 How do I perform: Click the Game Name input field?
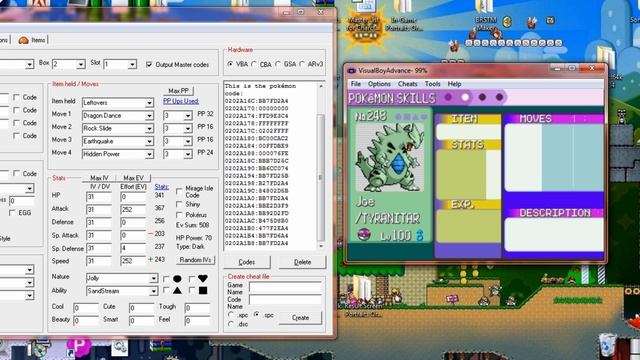click(x=285, y=287)
